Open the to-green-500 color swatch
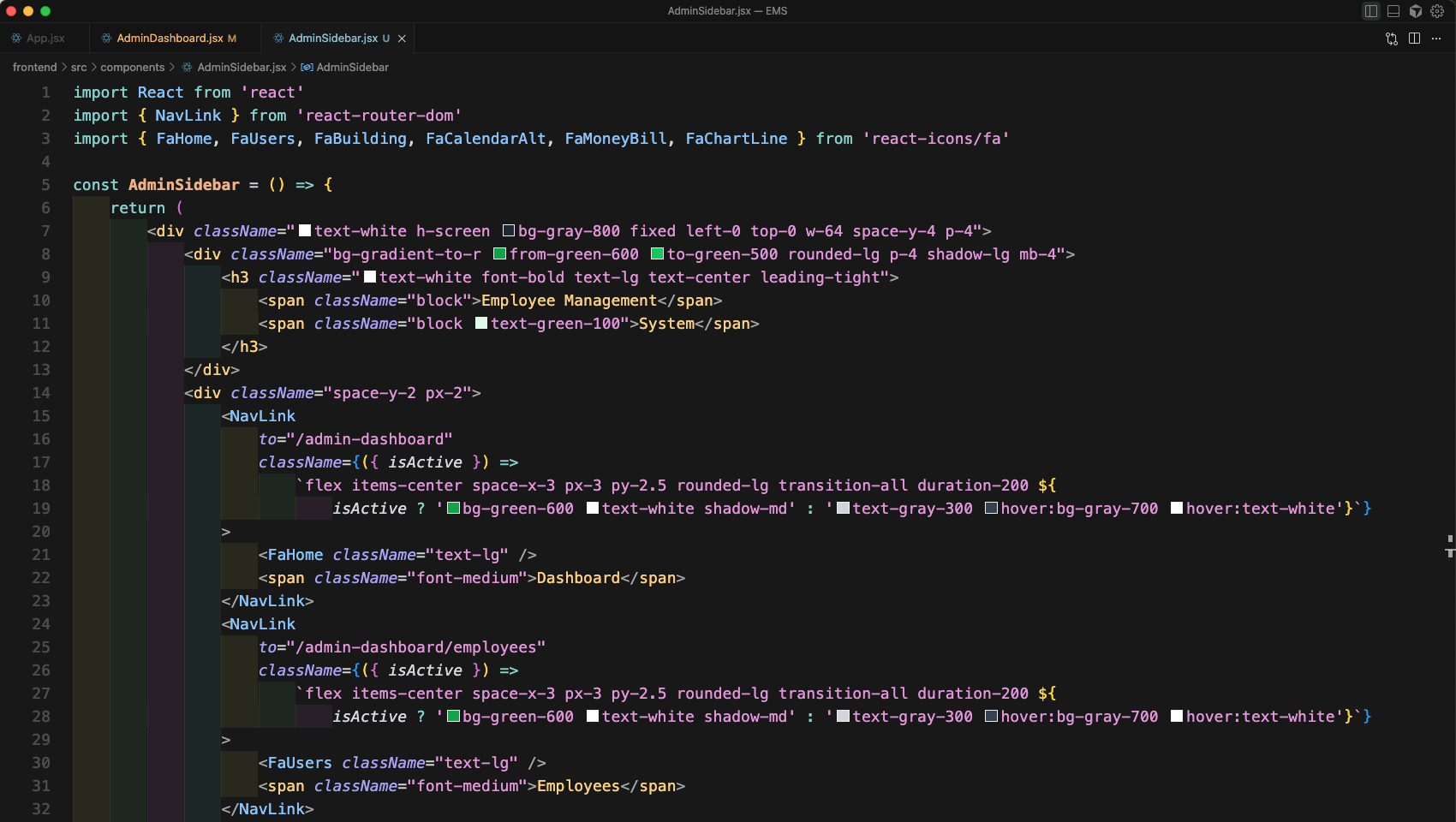The height and width of the screenshot is (822, 1456). coord(657,254)
